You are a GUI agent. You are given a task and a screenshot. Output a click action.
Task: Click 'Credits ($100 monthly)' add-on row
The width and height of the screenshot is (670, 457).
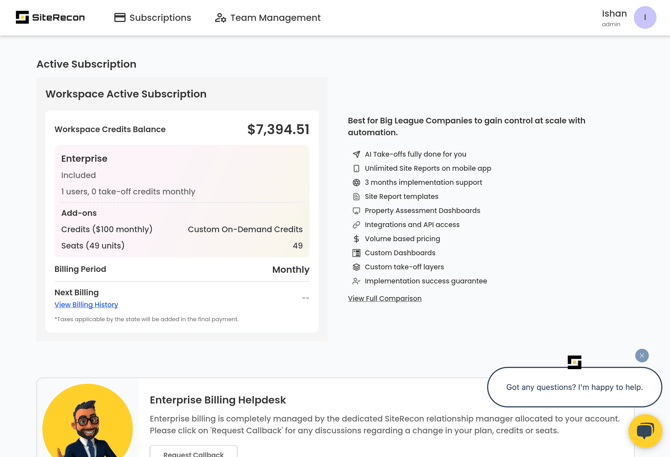click(x=182, y=229)
